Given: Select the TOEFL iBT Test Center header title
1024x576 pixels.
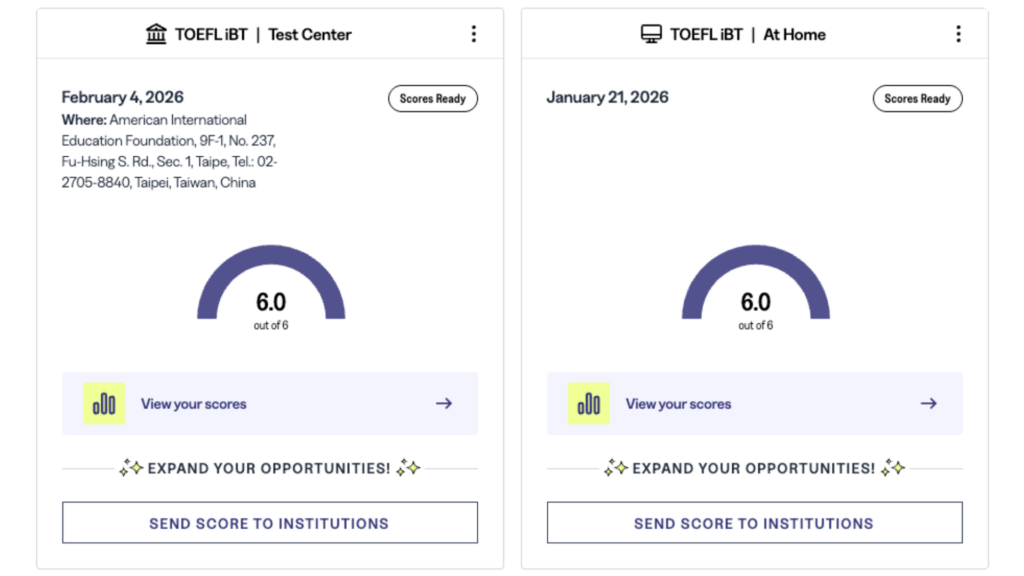Looking at the screenshot, I should coord(263,34).
